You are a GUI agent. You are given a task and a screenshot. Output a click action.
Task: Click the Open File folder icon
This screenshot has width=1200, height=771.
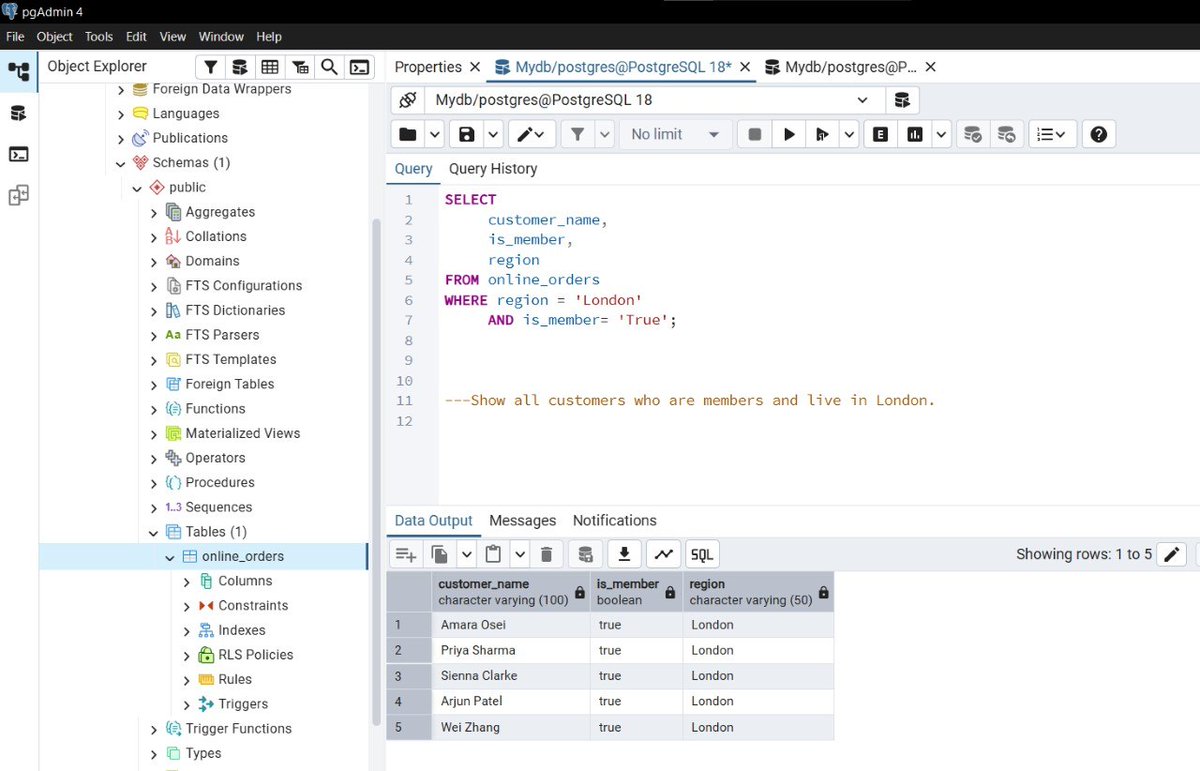click(x=407, y=134)
